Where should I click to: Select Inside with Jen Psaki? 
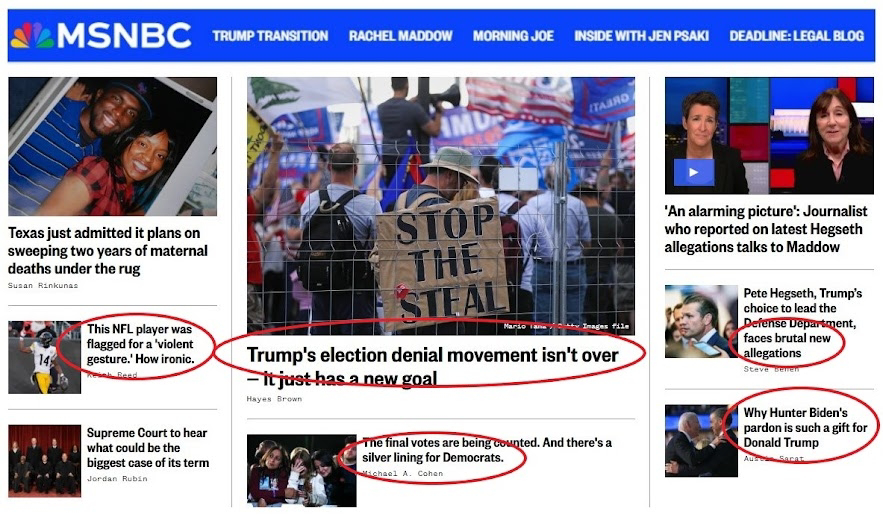coord(641,36)
